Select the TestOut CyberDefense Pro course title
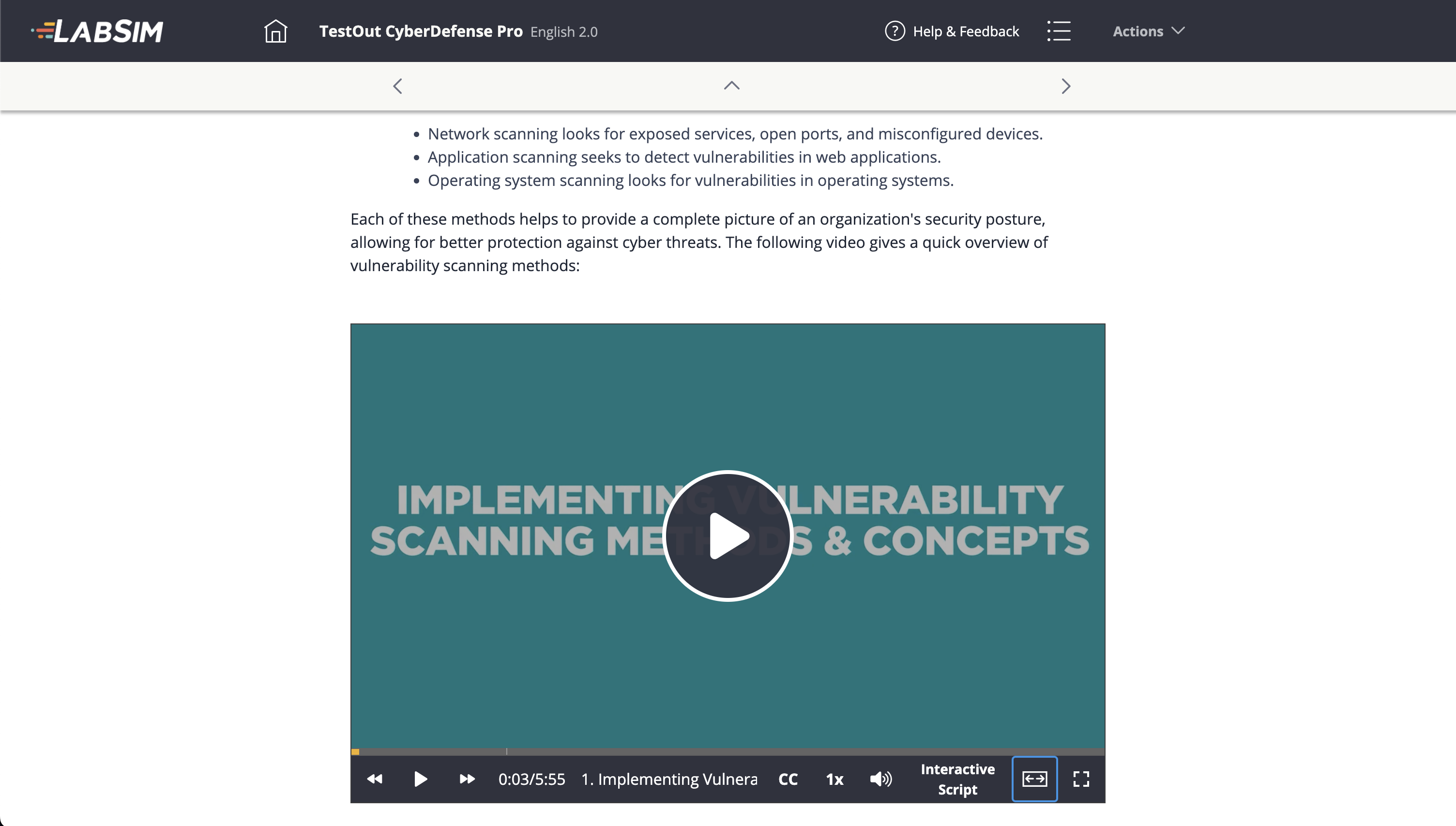The width and height of the screenshot is (1456, 826). 421,31
